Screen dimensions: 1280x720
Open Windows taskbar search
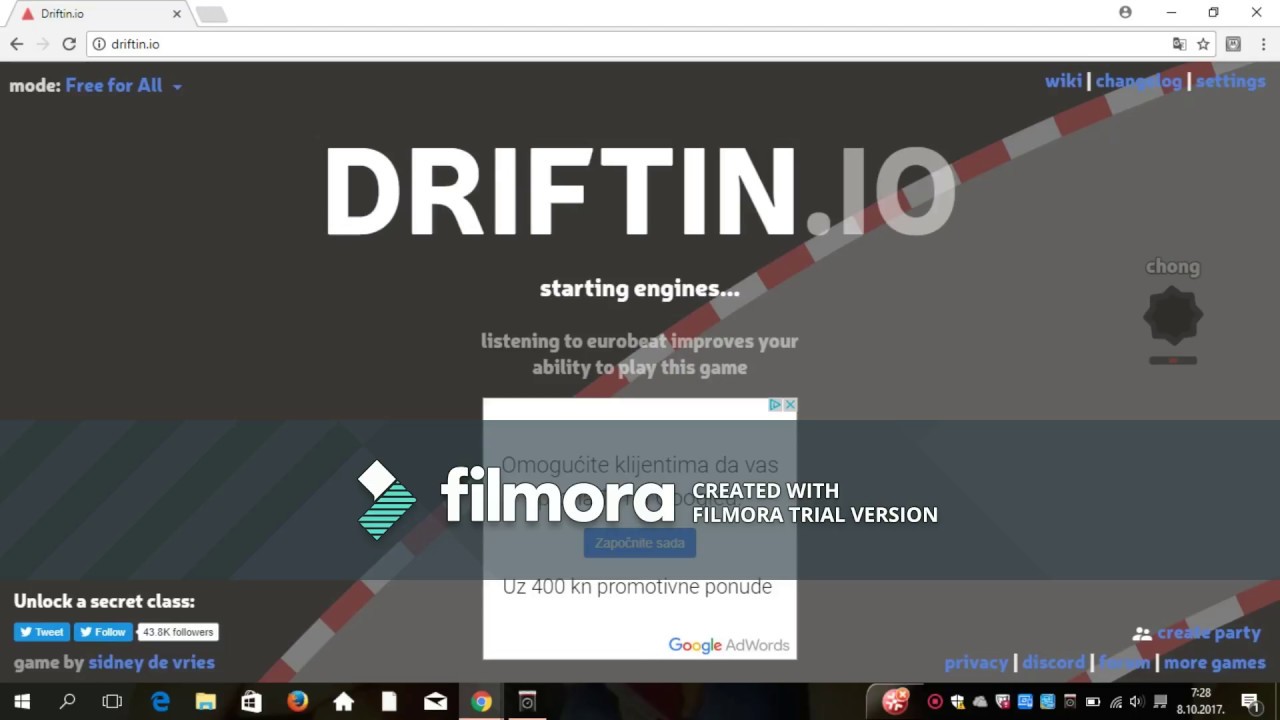click(68, 702)
